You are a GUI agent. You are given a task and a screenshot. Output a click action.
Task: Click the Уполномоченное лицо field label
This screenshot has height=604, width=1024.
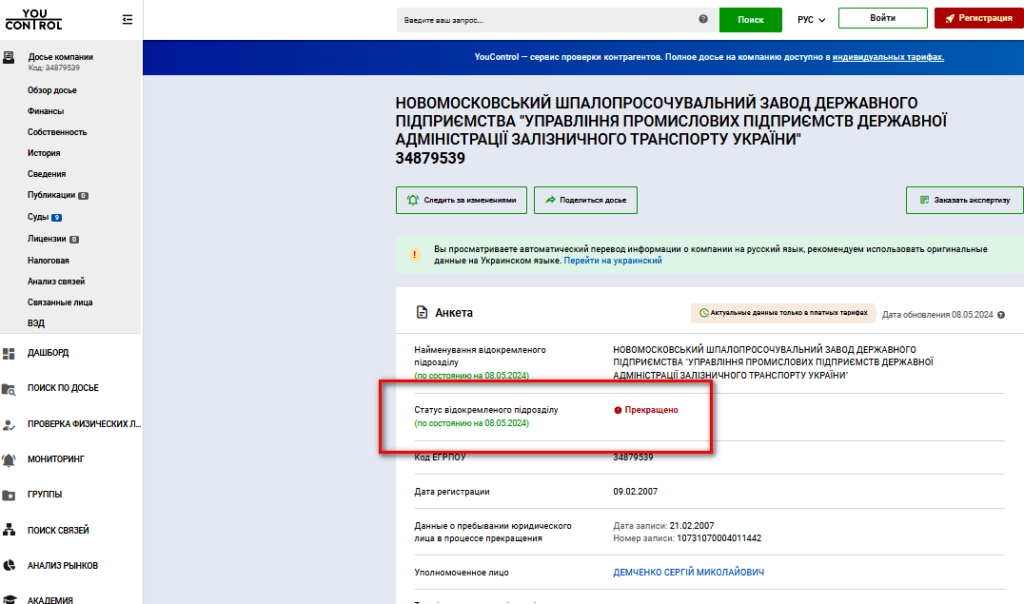[461, 573]
